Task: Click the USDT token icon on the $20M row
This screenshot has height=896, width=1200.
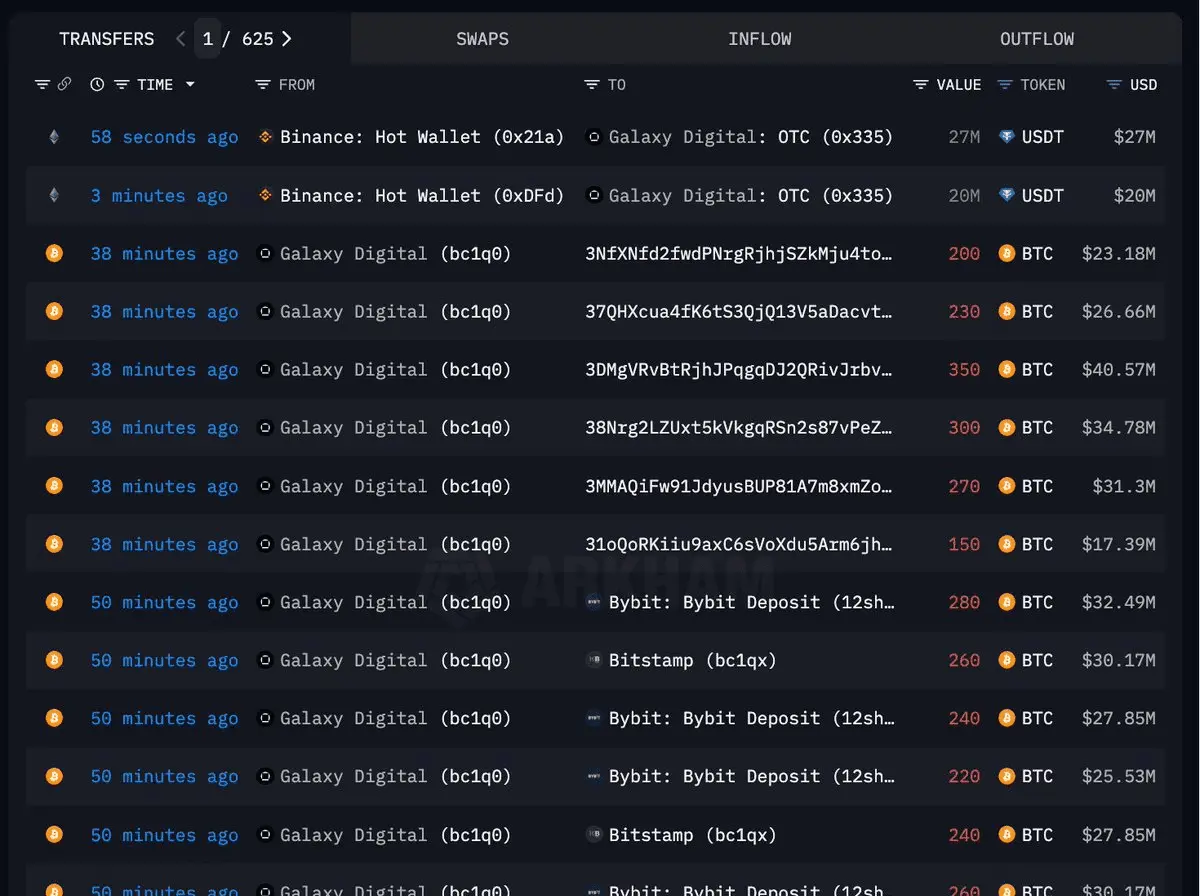Action: pyautogui.click(x=1007, y=195)
